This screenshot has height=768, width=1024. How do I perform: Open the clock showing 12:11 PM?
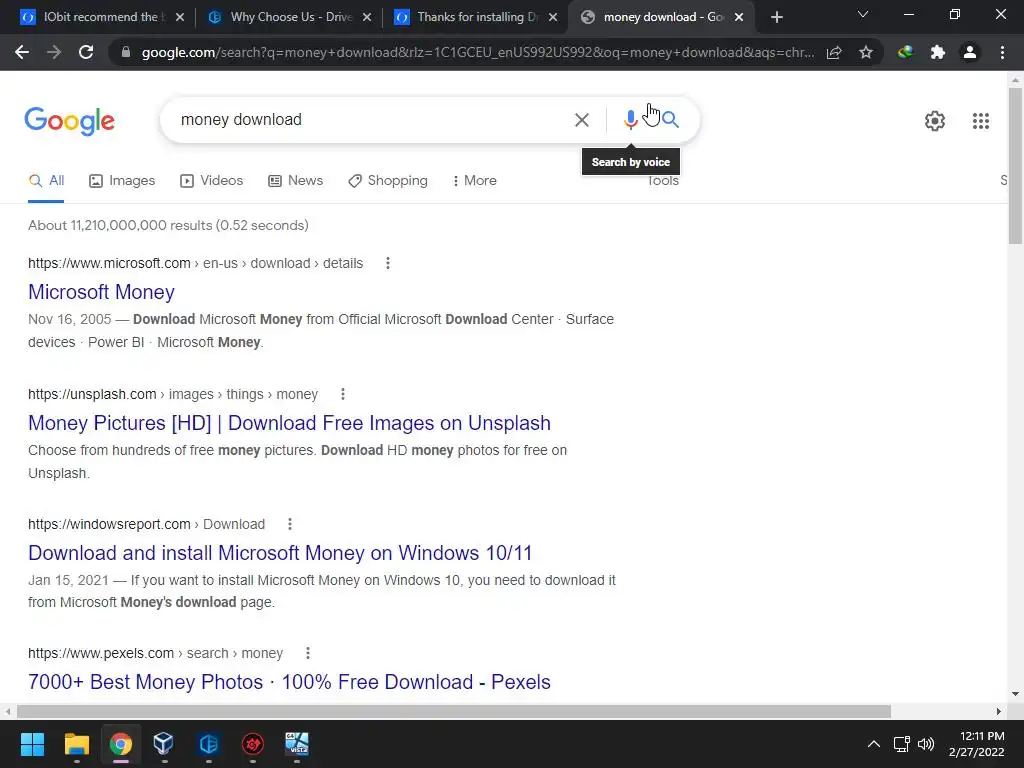coord(976,744)
